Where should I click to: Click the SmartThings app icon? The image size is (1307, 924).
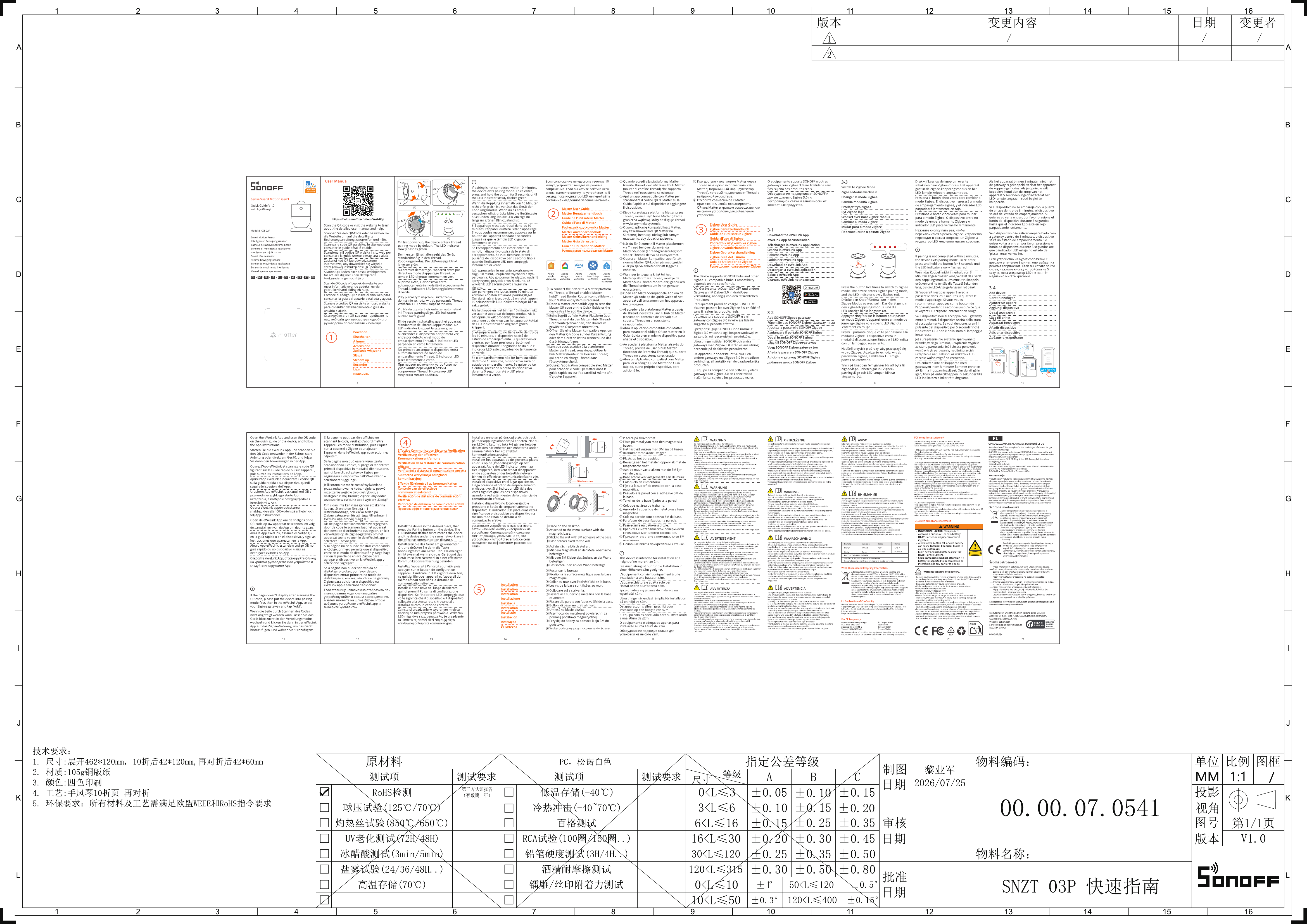pos(593,265)
